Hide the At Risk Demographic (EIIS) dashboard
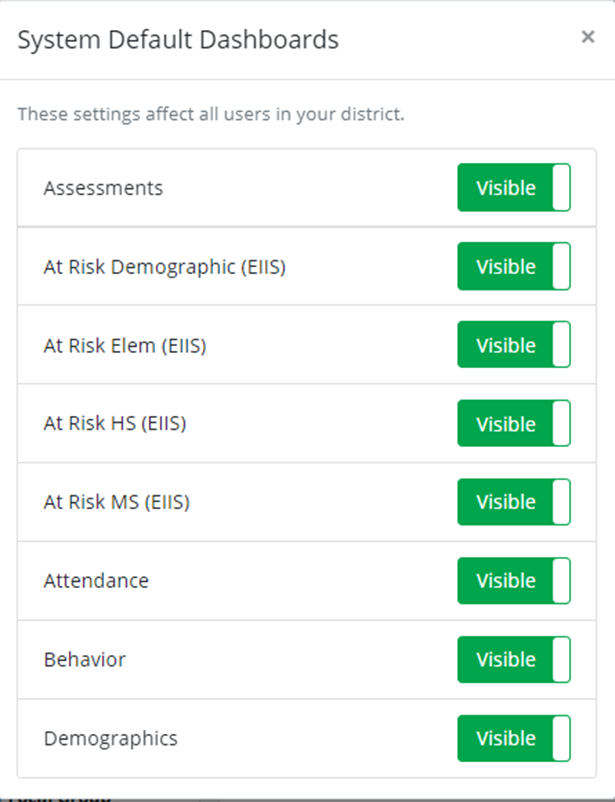The height and width of the screenshot is (802, 615). tap(514, 267)
